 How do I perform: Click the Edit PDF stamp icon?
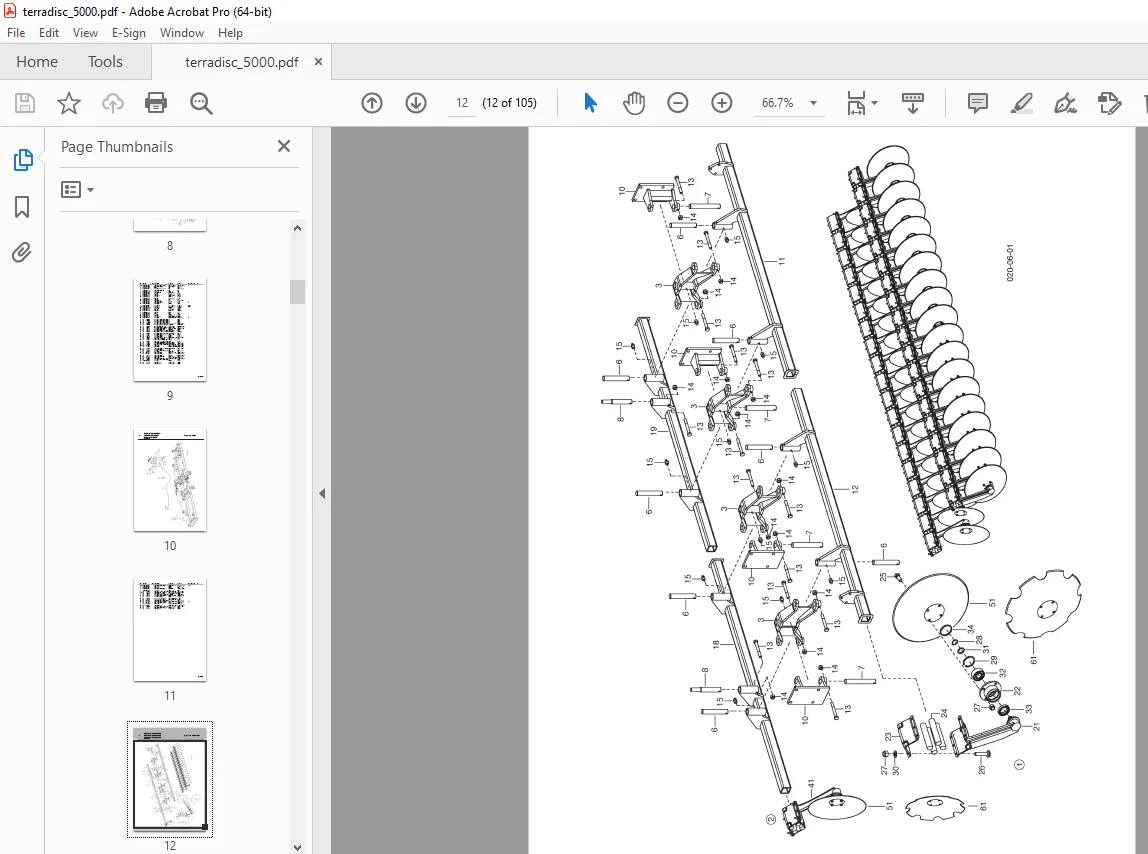pos(1110,103)
